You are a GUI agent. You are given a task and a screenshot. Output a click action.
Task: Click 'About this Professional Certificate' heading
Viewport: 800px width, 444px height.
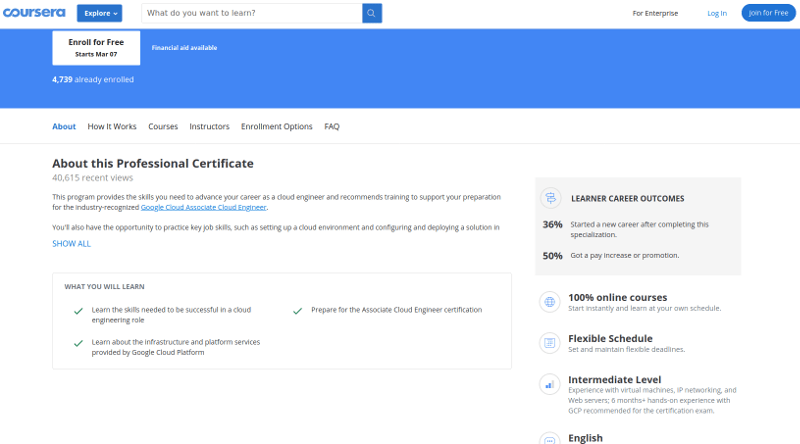[153, 163]
